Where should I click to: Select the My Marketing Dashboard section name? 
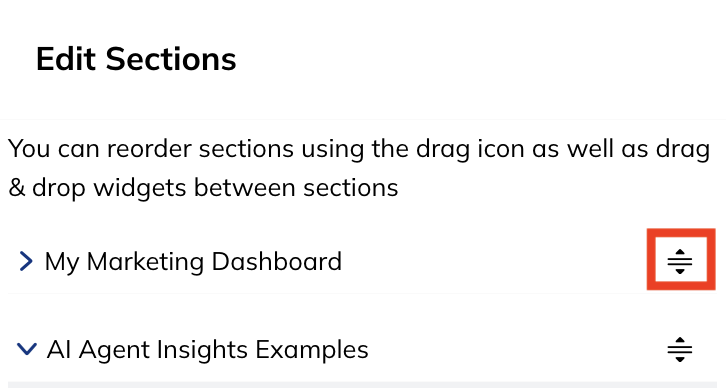pyautogui.click(x=193, y=262)
